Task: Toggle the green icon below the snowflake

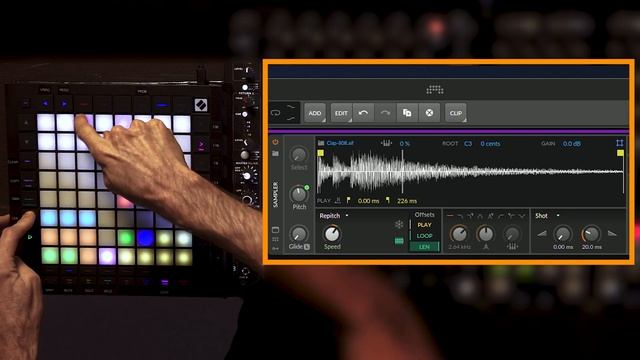Action: point(399,241)
